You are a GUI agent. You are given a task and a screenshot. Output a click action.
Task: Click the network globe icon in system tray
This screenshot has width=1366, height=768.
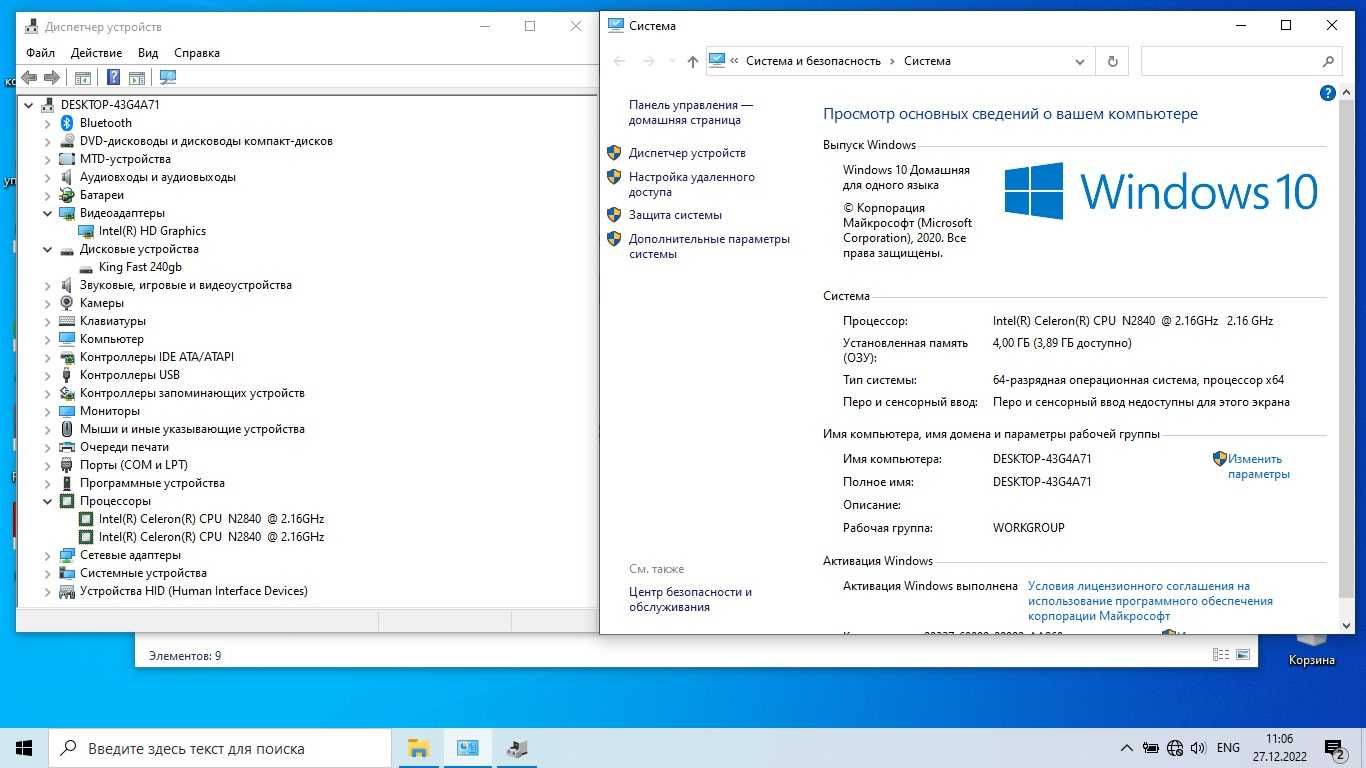(1175, 748)
